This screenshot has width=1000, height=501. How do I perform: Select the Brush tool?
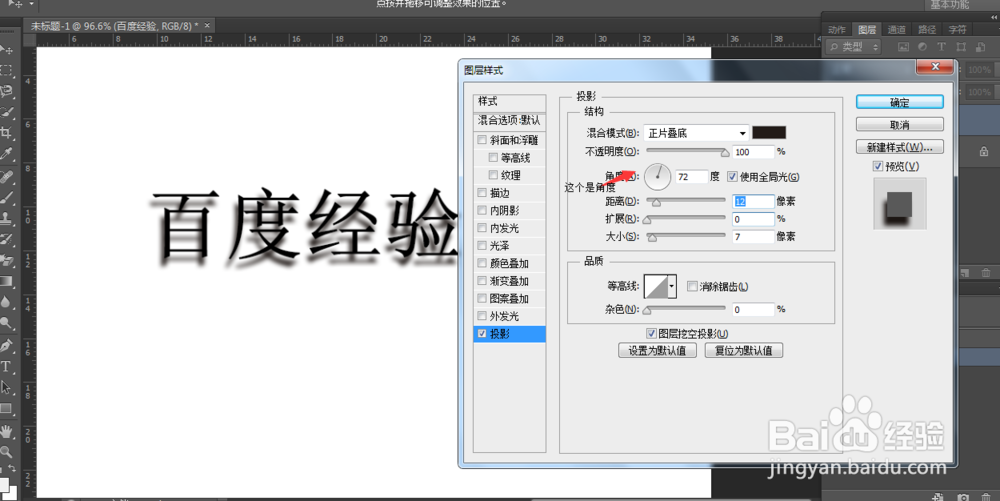(x=6, y=198)
